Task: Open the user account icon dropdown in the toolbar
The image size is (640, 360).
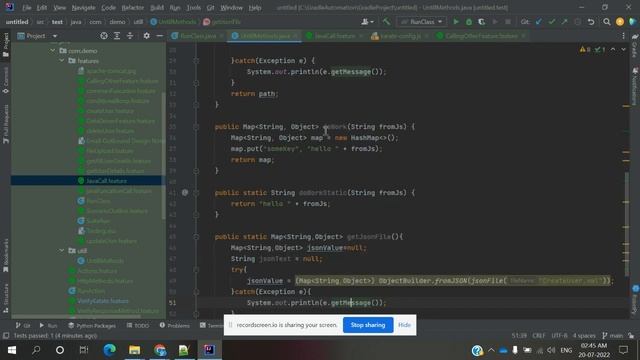Action: 367,22
